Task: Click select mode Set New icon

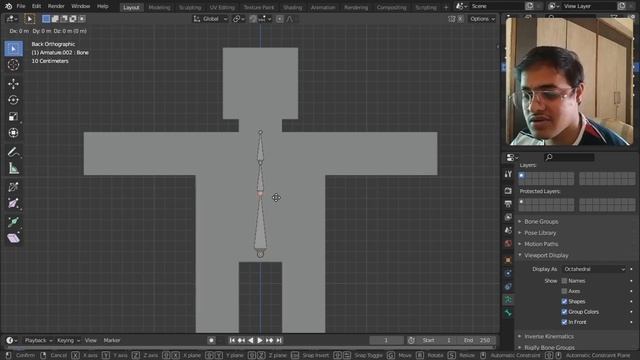Action: point(46,19)
